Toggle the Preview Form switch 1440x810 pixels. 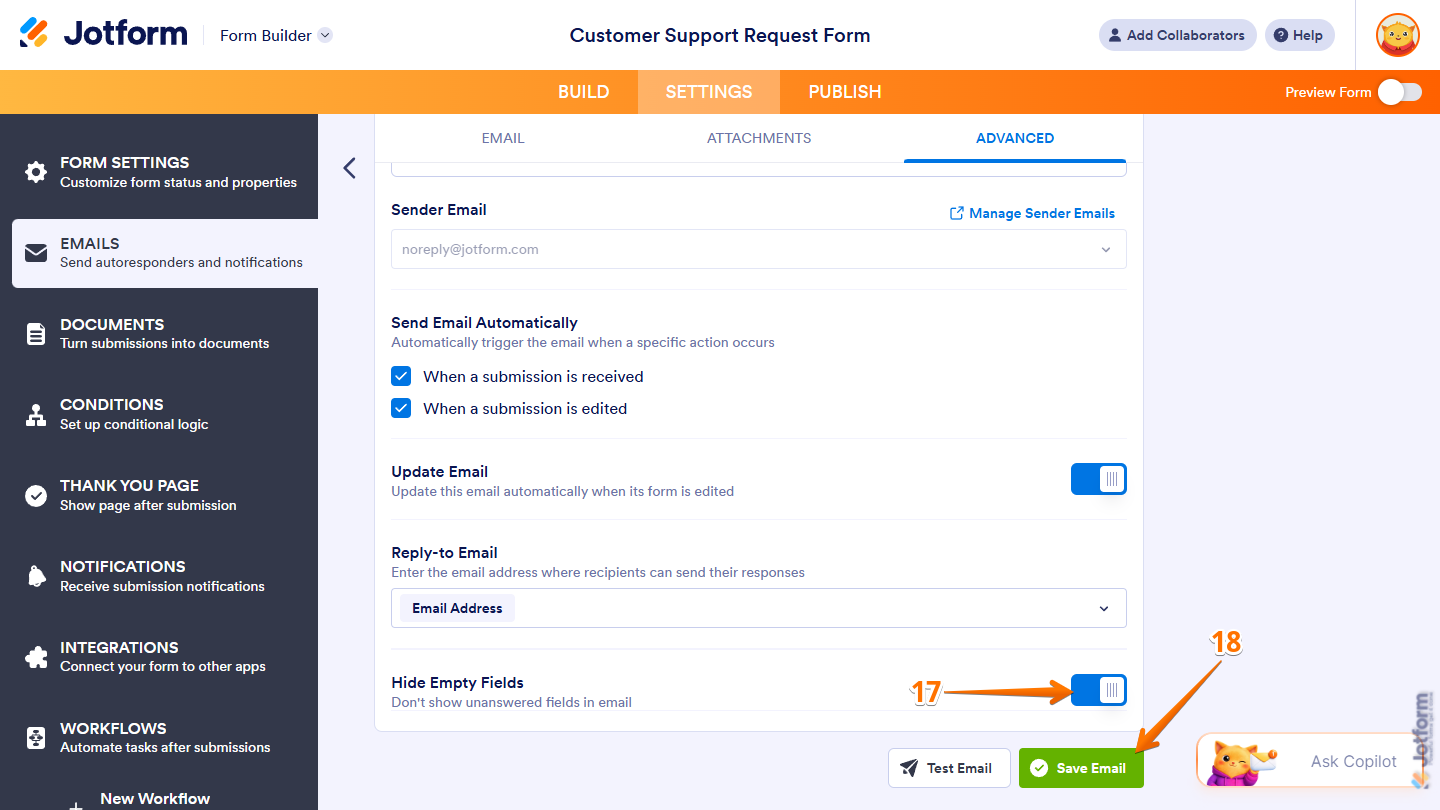click(1399, 92)
